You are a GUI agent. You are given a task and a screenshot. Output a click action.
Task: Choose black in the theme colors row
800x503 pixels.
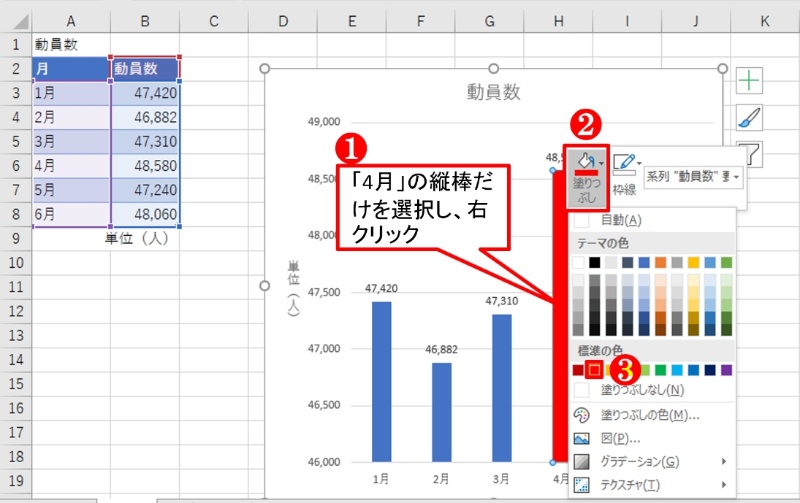click(x=595, y=262)
